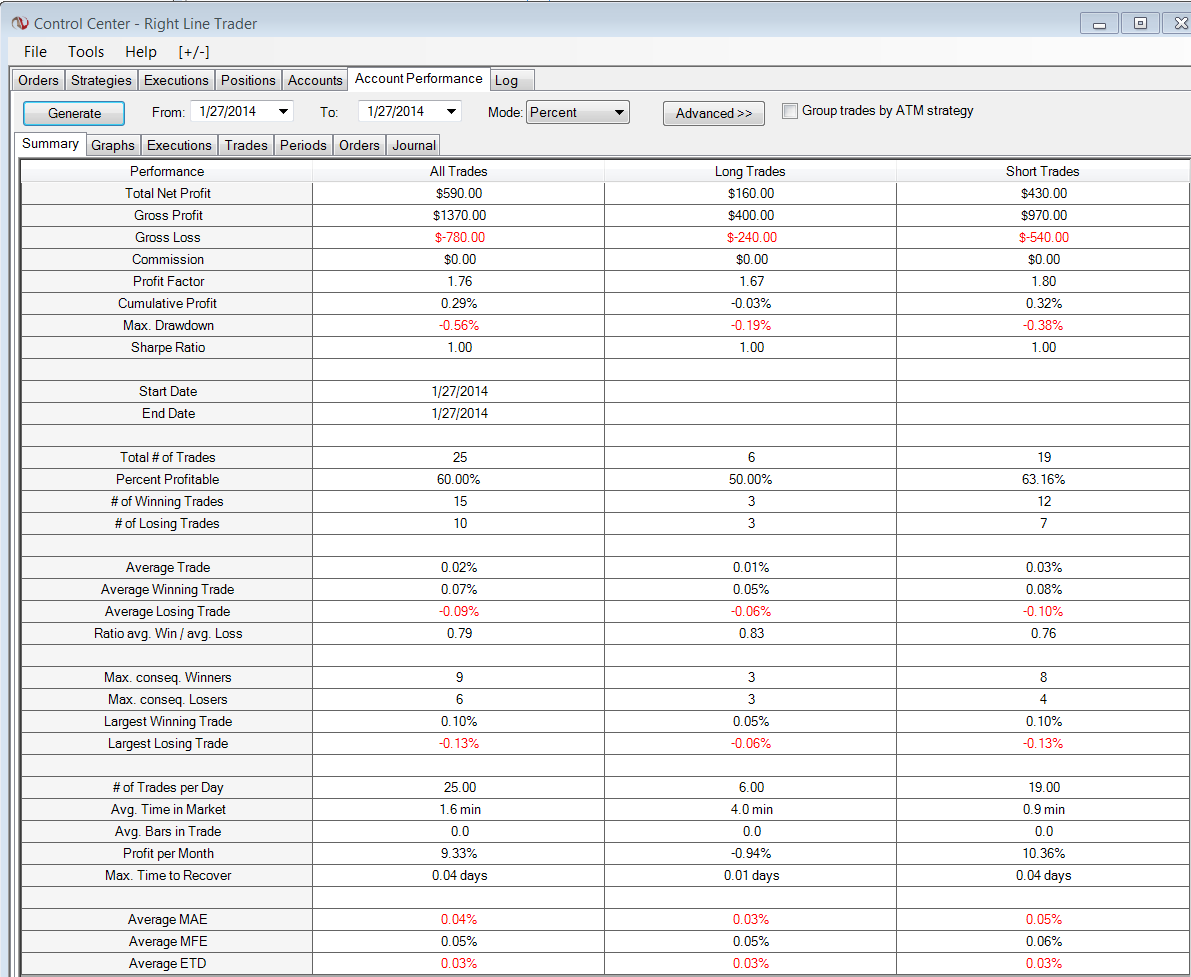The height and width of the screenshot is (977, 1191).
Task: Select the Summary sub-tab
Action: pos(50,144)
